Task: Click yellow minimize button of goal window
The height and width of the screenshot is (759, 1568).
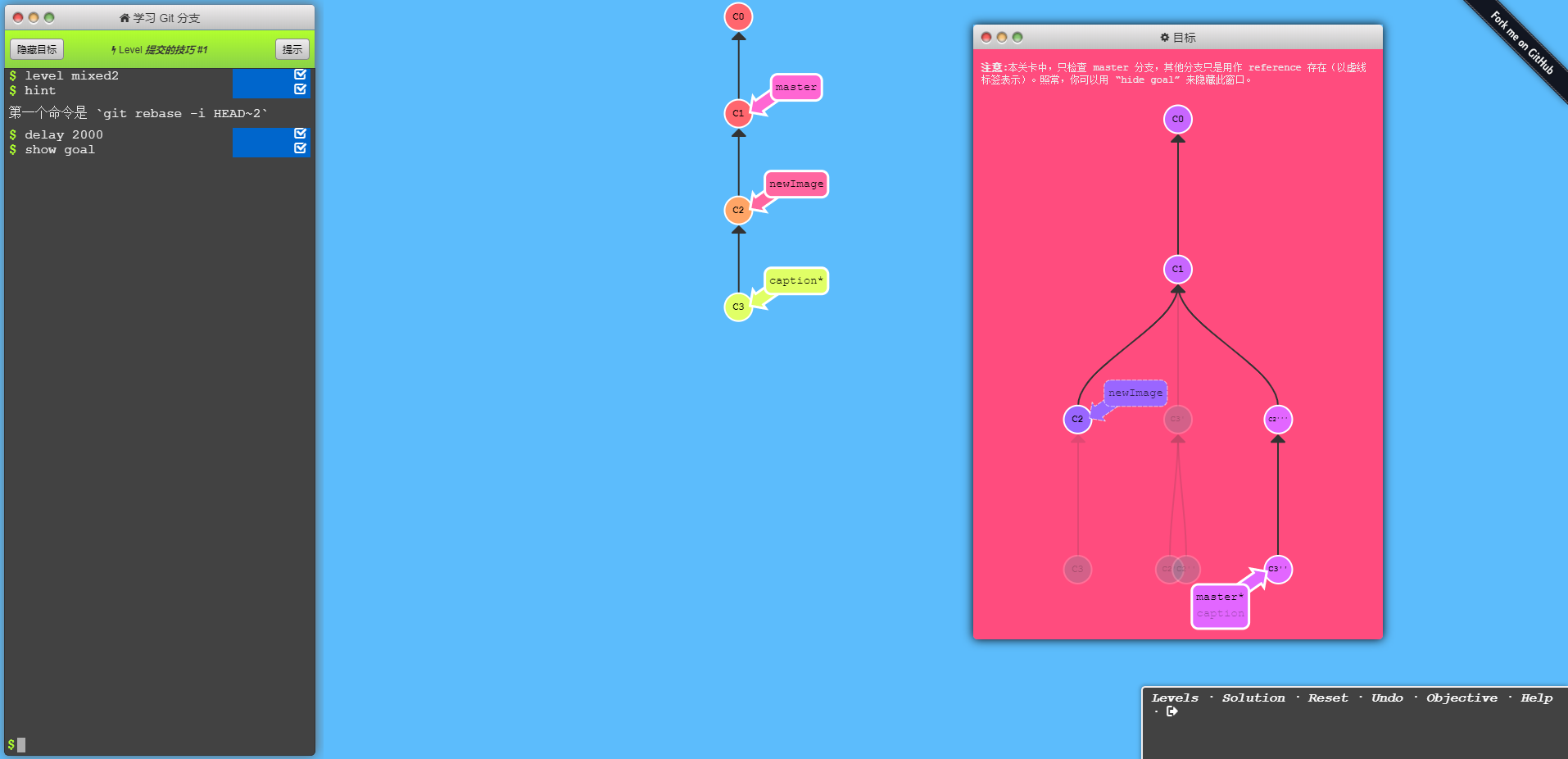Action: pos(1002,37)
